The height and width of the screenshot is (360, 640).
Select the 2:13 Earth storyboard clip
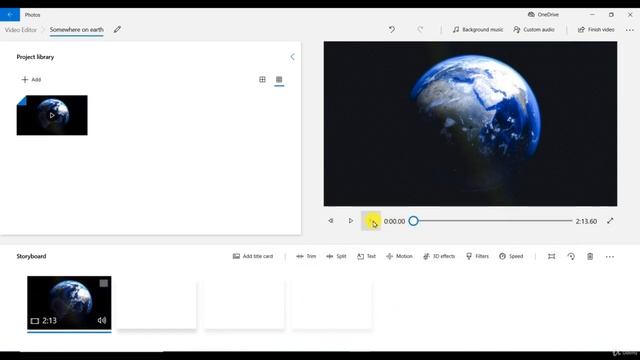(69, 302)
